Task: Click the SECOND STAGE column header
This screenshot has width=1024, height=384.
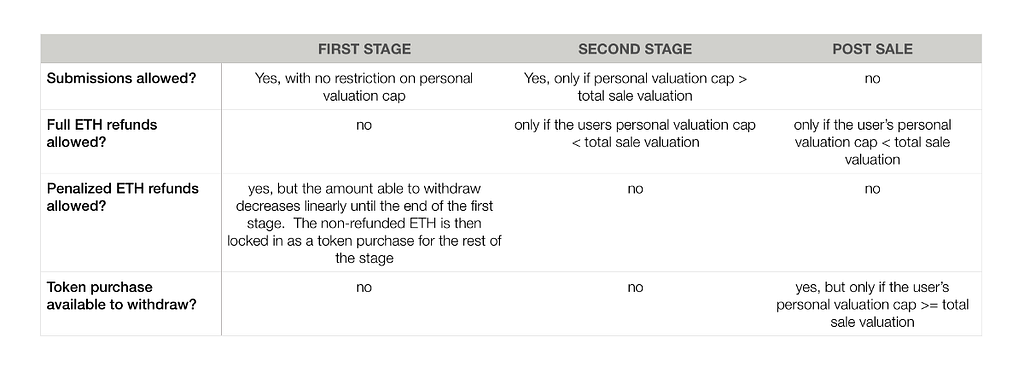Action: tap(635, 49)
